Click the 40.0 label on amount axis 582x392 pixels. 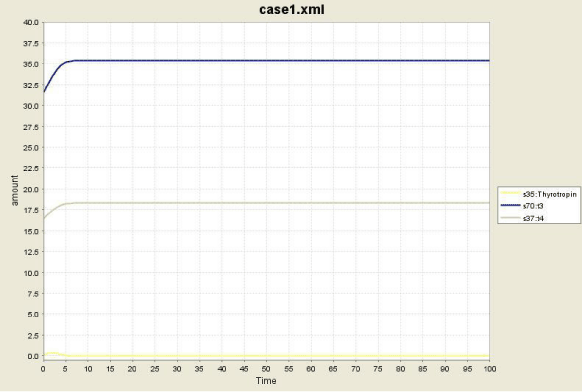(x=30, y=22)
